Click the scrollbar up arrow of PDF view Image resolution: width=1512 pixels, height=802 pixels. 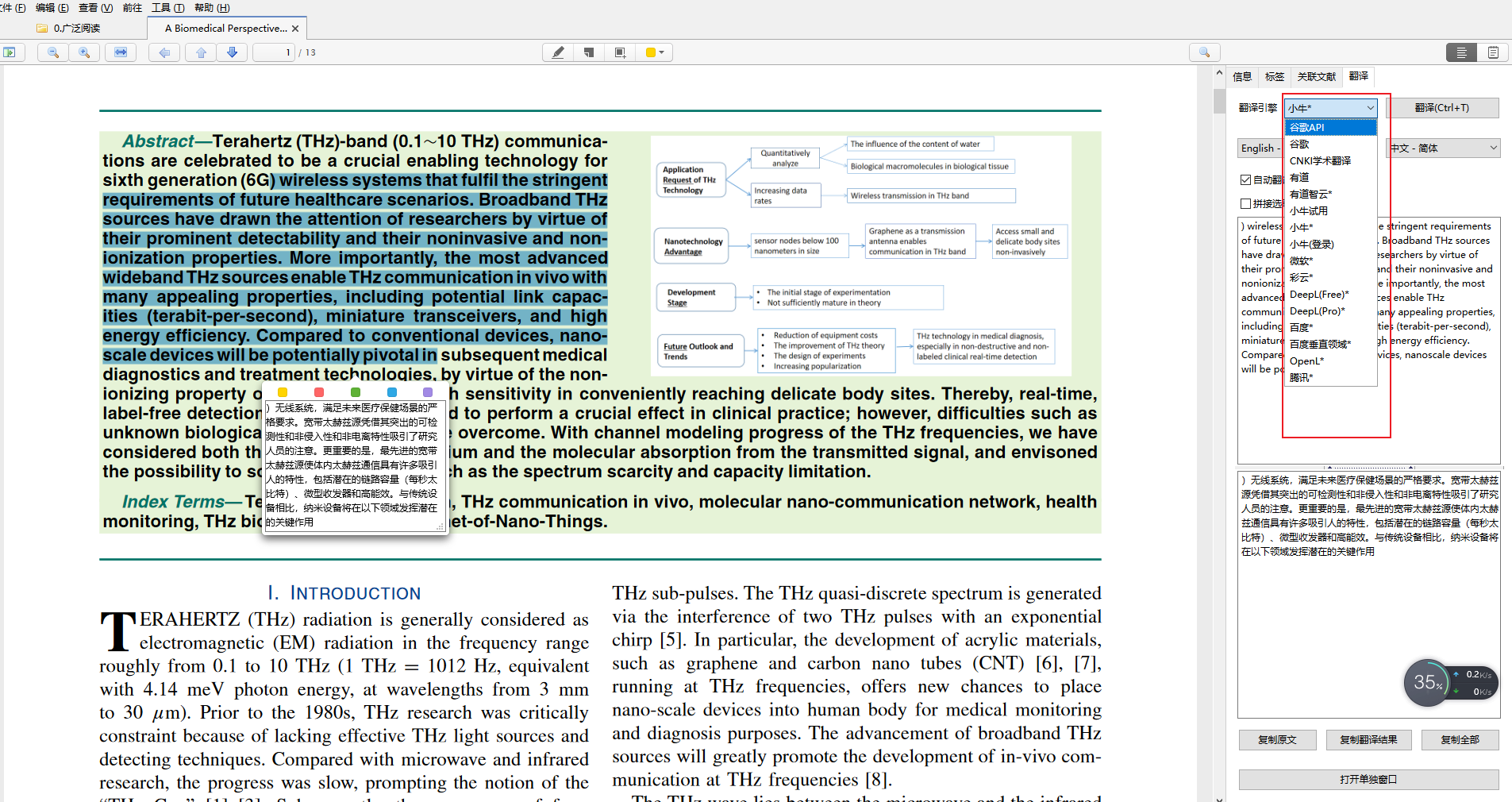pyautogui.click(x=1219, y=73)
